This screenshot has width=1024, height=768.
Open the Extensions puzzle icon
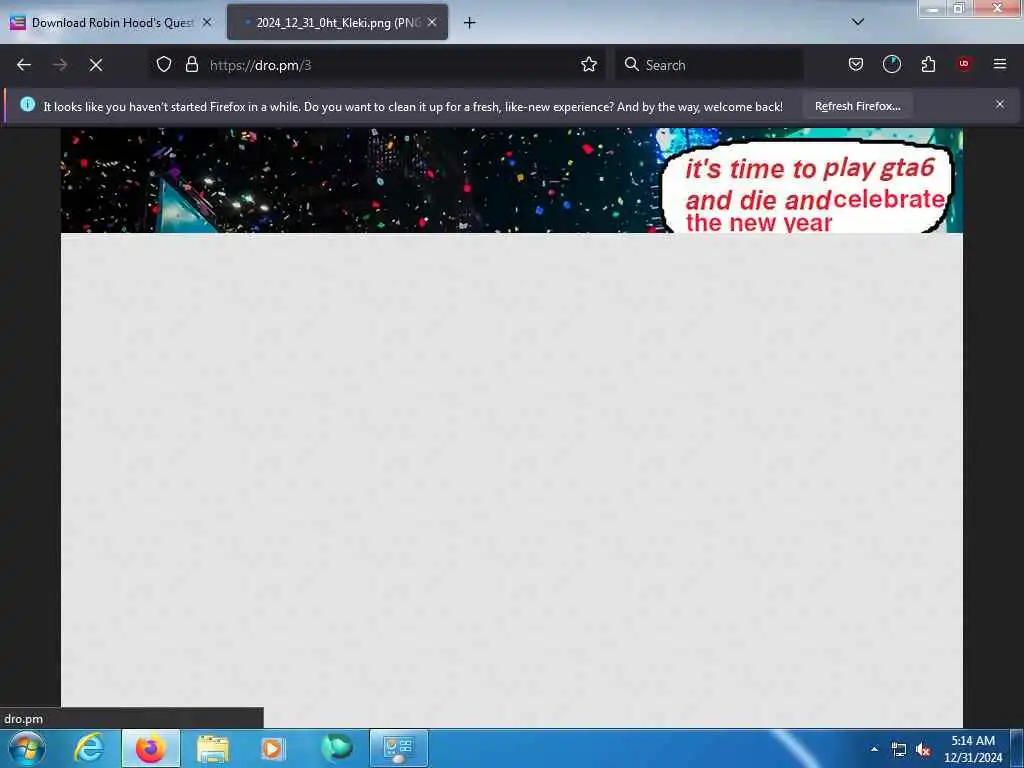click(x=928, y=64)
